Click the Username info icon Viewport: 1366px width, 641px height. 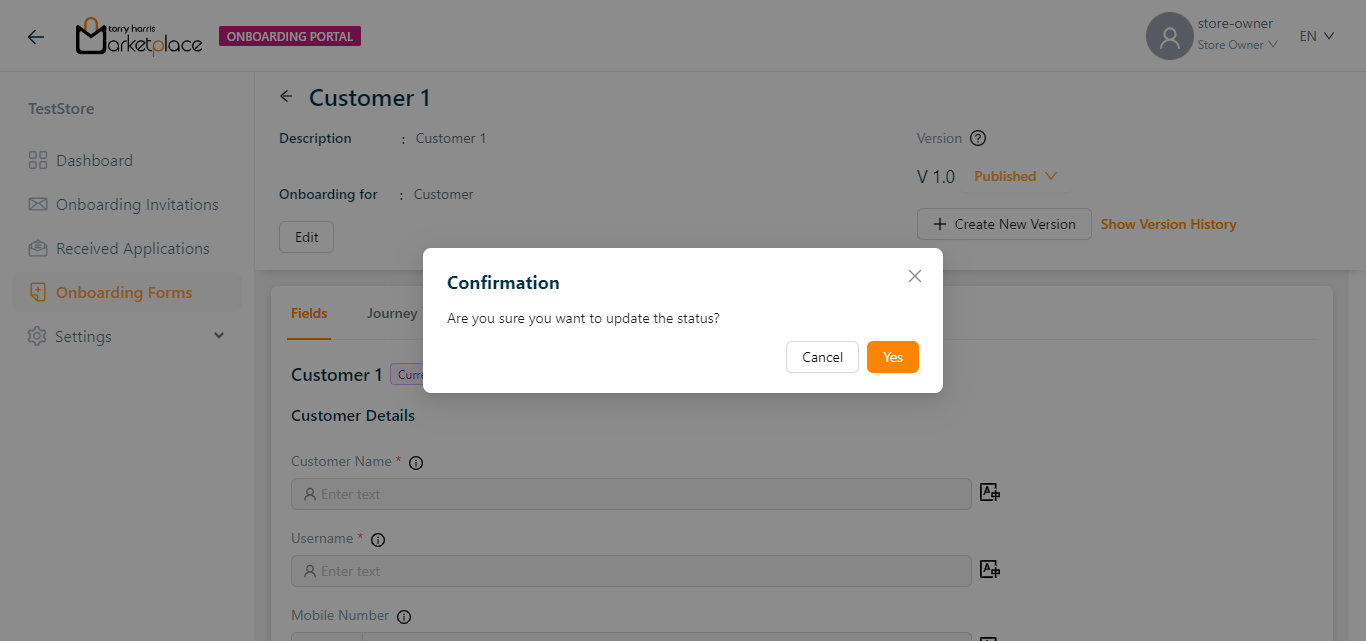pyautogui.click(x=378, y=540)
